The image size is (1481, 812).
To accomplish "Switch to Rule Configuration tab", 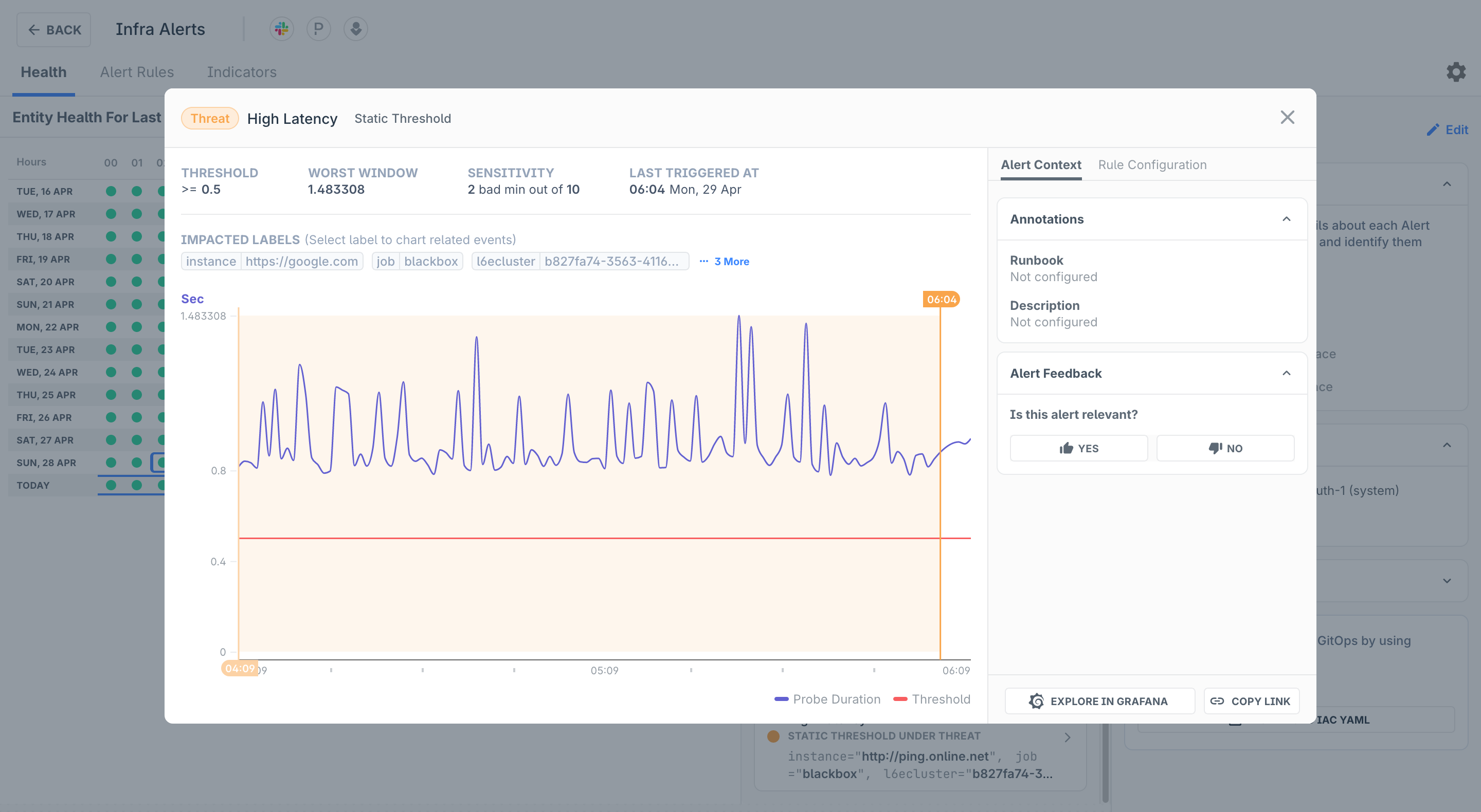I will pos(1152,164).
